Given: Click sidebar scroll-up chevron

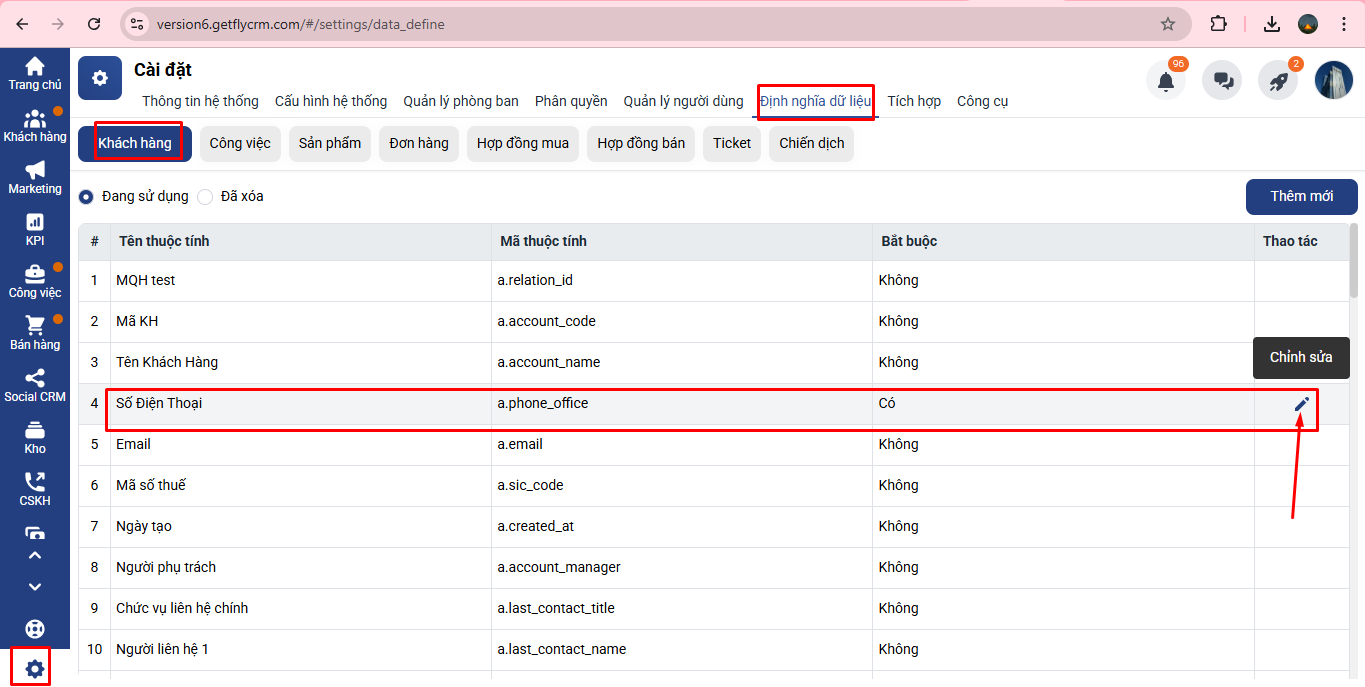Looking at the screenshot, I should point(35,555).
